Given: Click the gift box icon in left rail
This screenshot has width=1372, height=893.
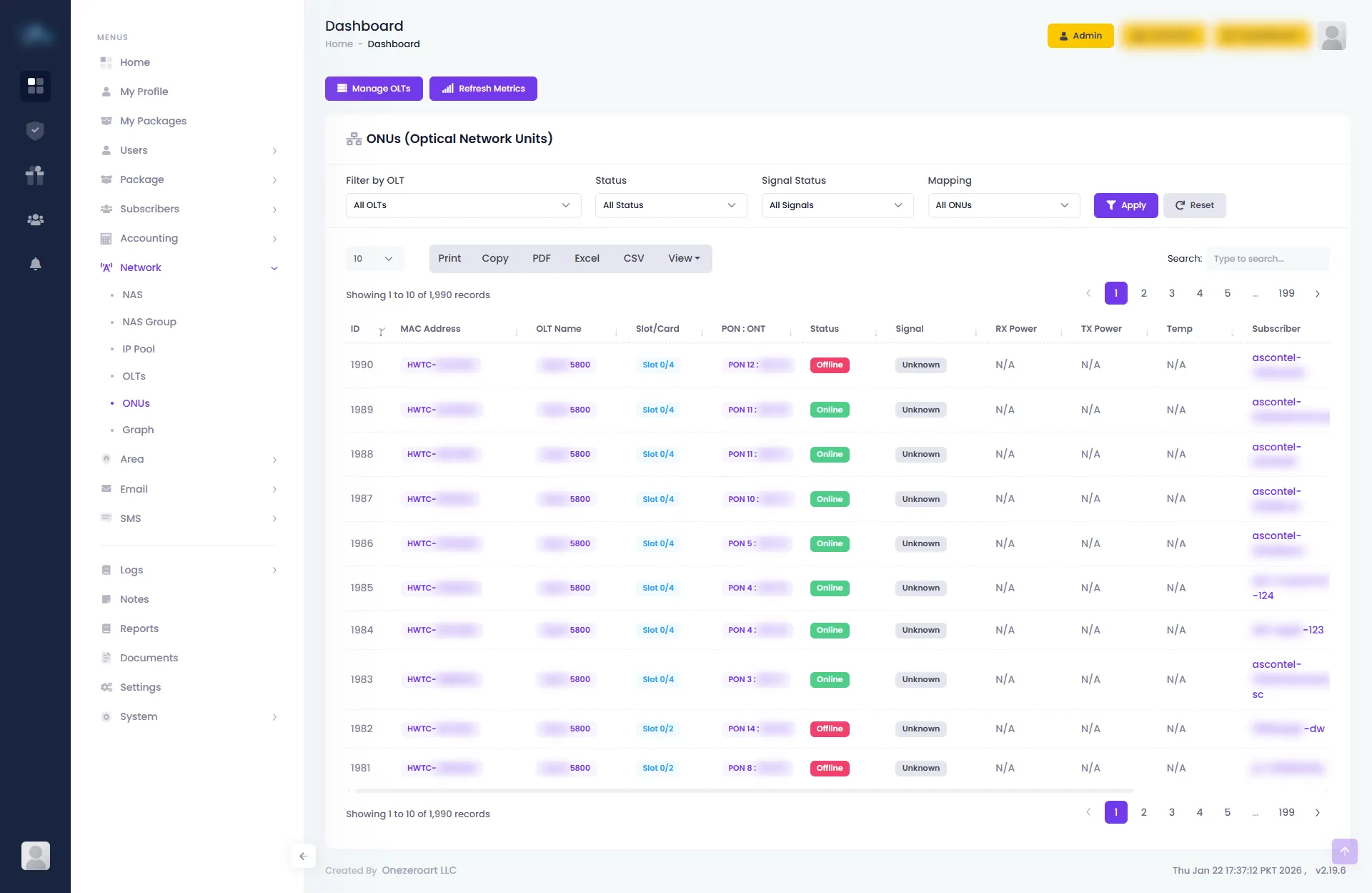Looking at the screenshot, I should (x=35, y=175).
